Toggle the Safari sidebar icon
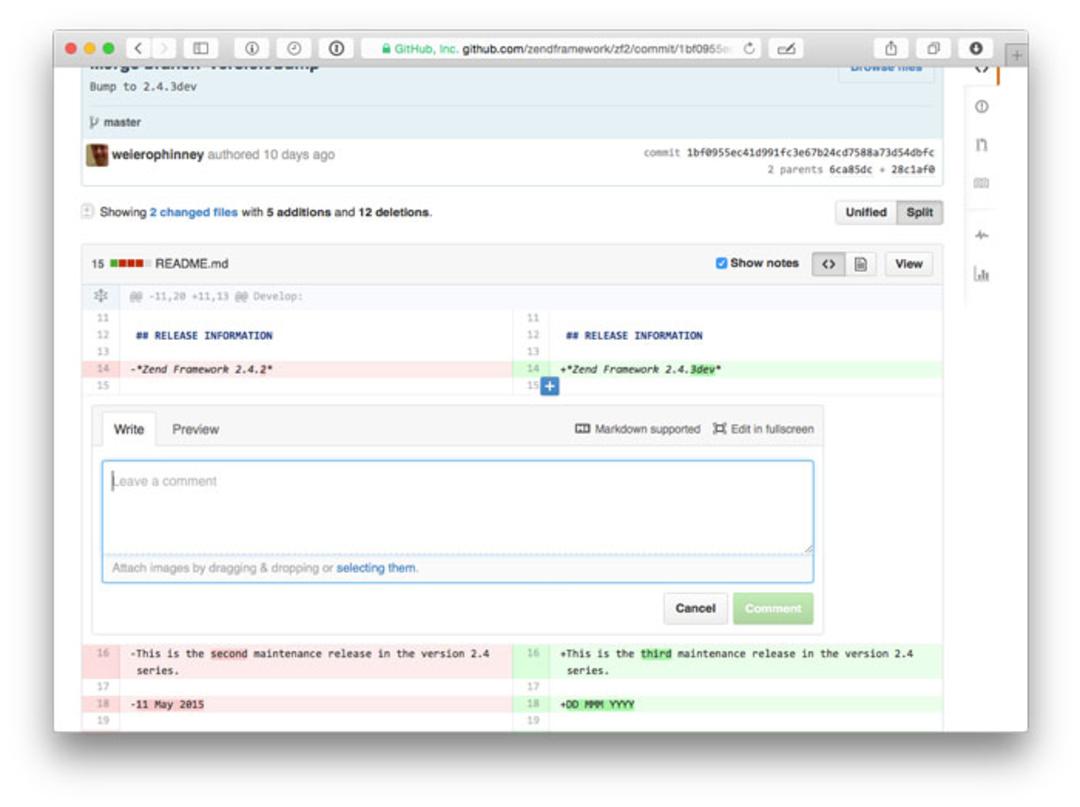The image size is (1080, 807). pyautogui.click(x=200, y=48)
